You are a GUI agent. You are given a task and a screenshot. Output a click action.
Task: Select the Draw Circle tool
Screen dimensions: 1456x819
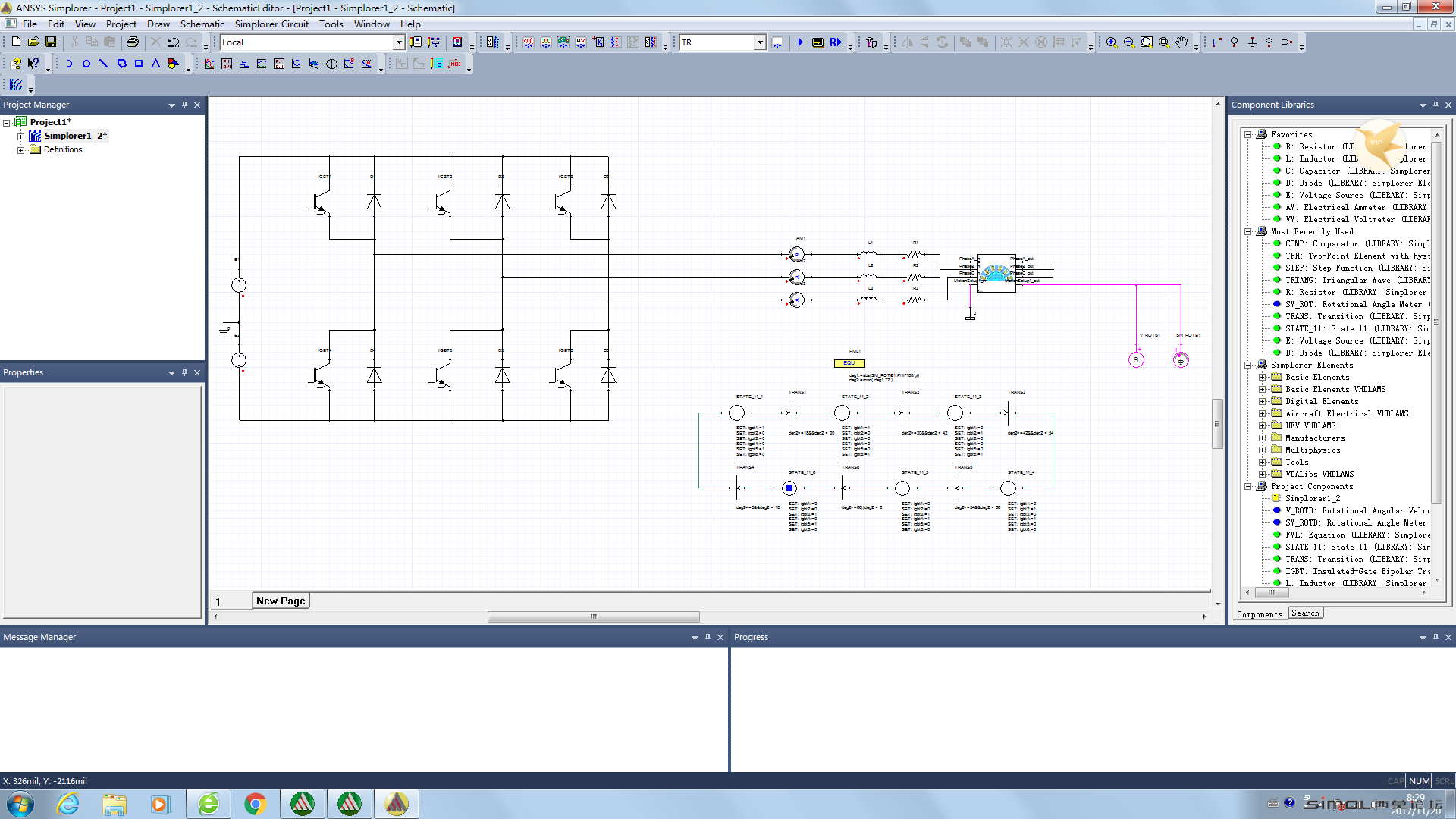pyautogui.click(x=86, y=64)
